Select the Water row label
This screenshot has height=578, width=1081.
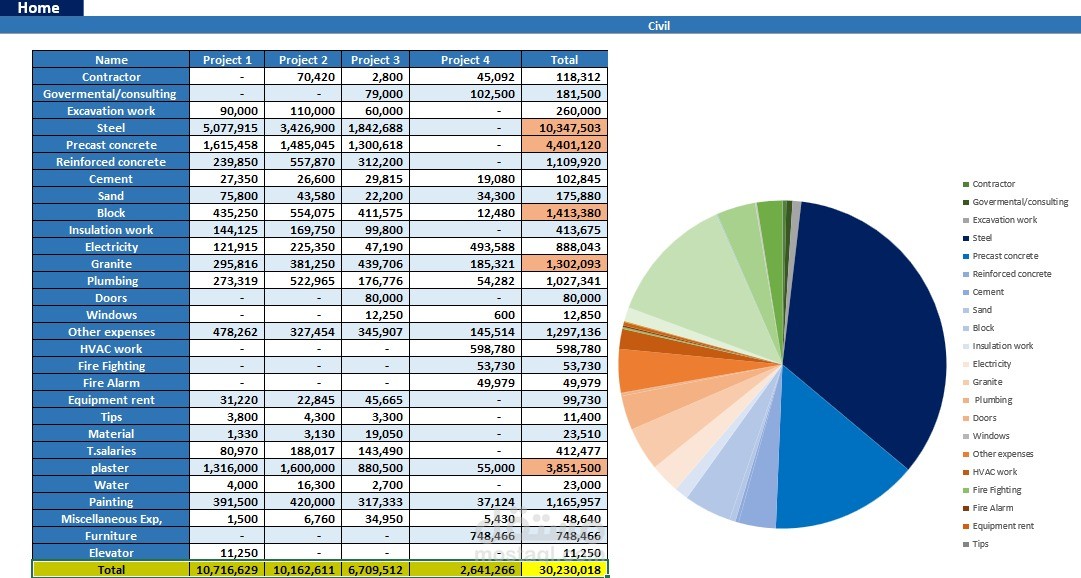111,485
